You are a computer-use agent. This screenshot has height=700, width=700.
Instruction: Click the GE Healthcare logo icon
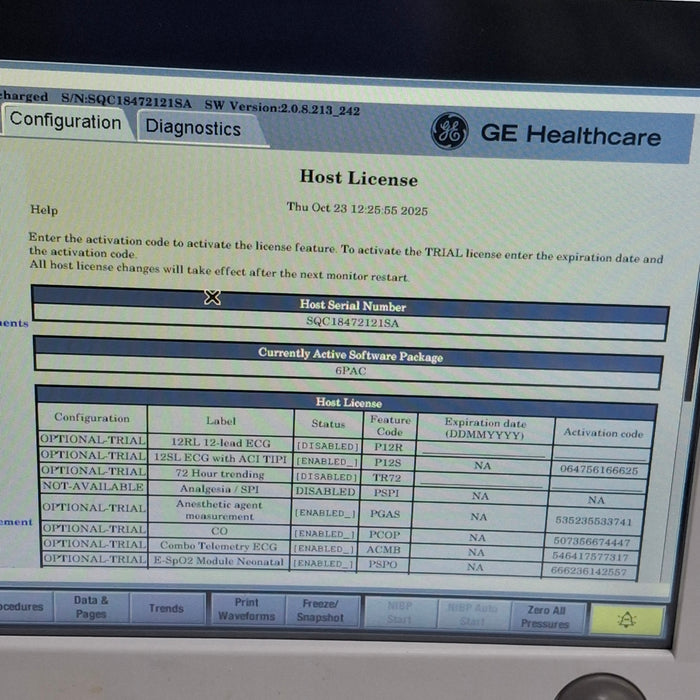[449, 131]
